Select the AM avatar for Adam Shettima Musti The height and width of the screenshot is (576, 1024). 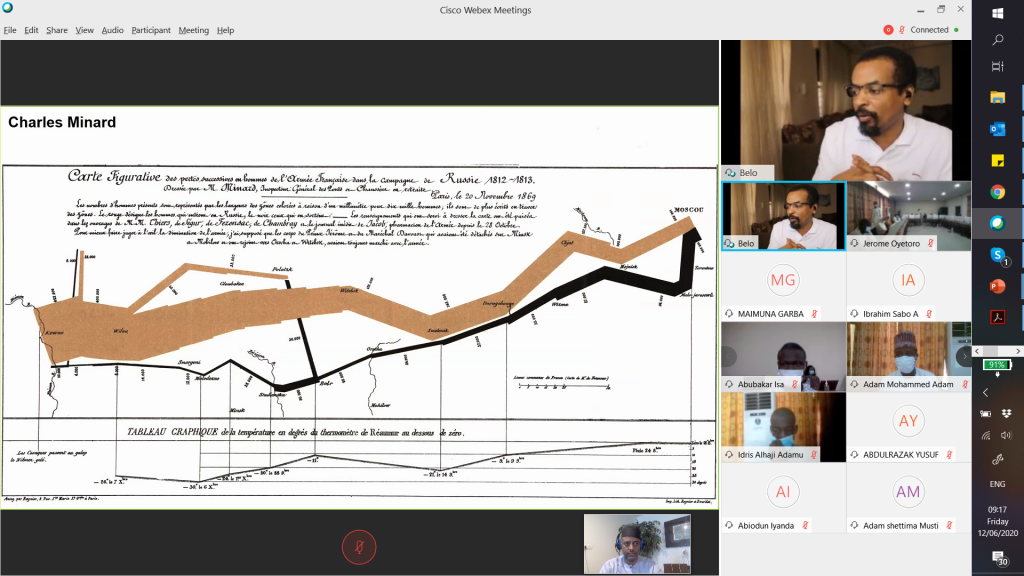coord(908,492)
